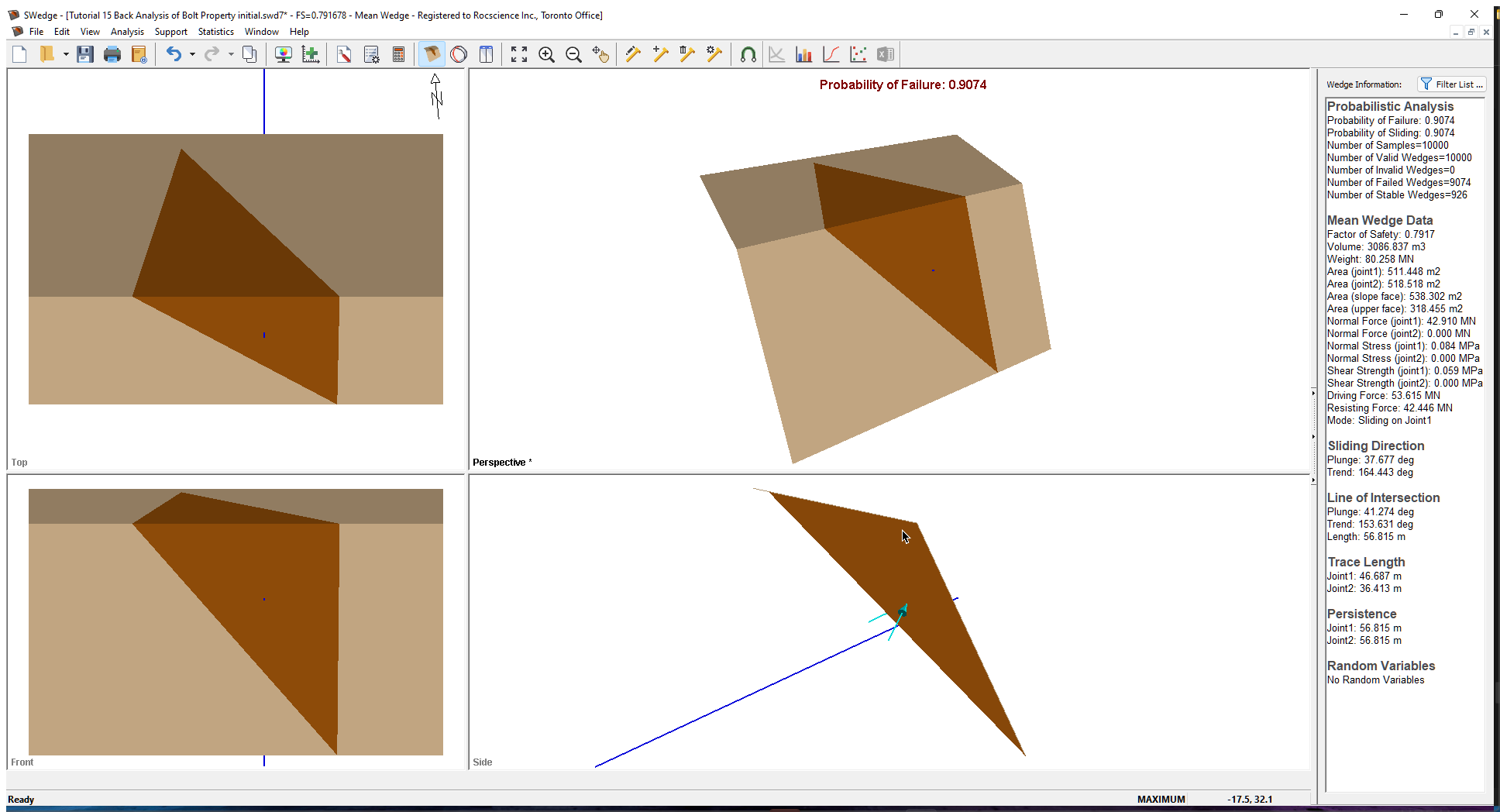Click 'No Random Variables' text
The width and height of the screenshot is (1500, 812).
pos(1375,680)
